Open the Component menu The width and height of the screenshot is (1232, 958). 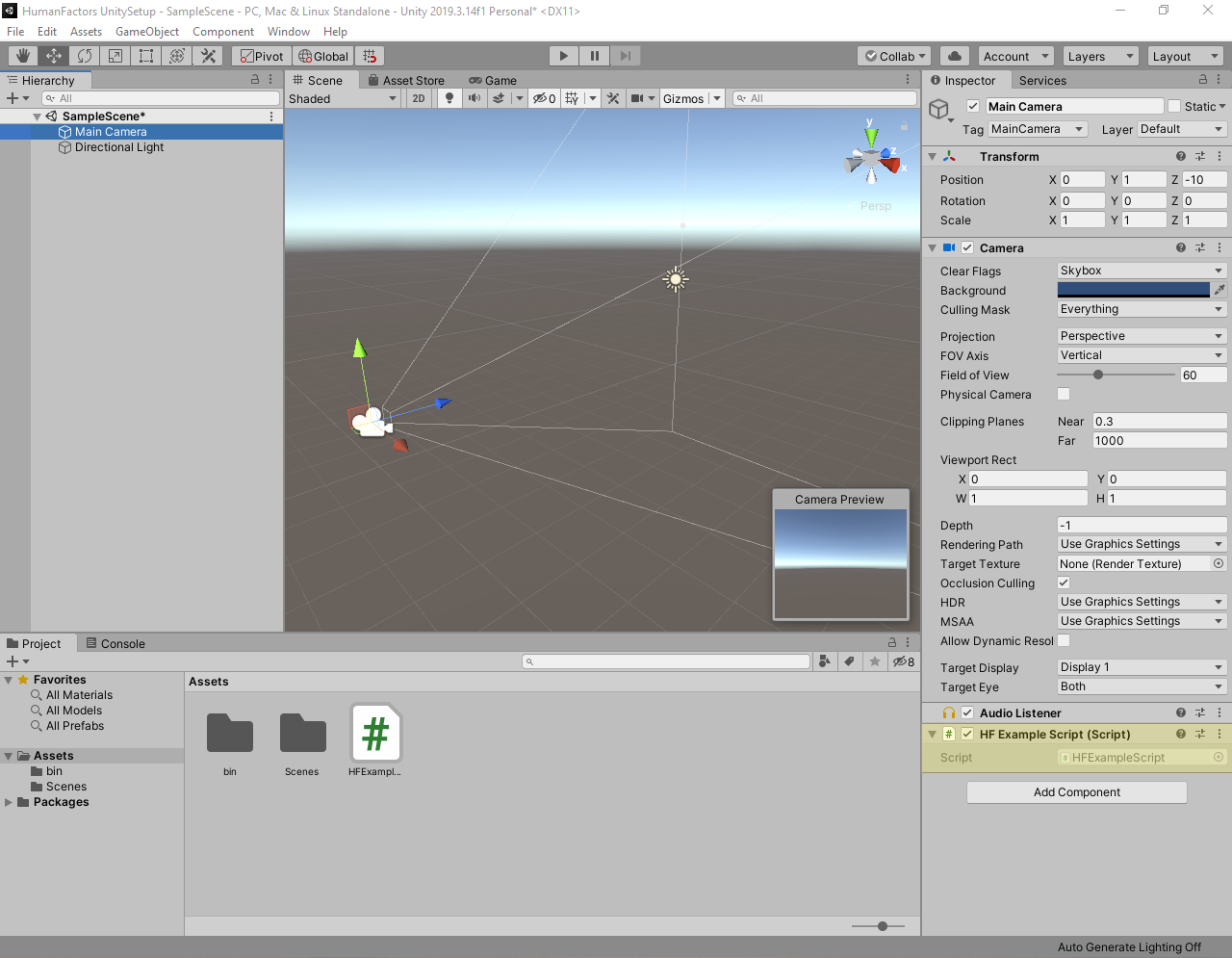tap(223, 32)
